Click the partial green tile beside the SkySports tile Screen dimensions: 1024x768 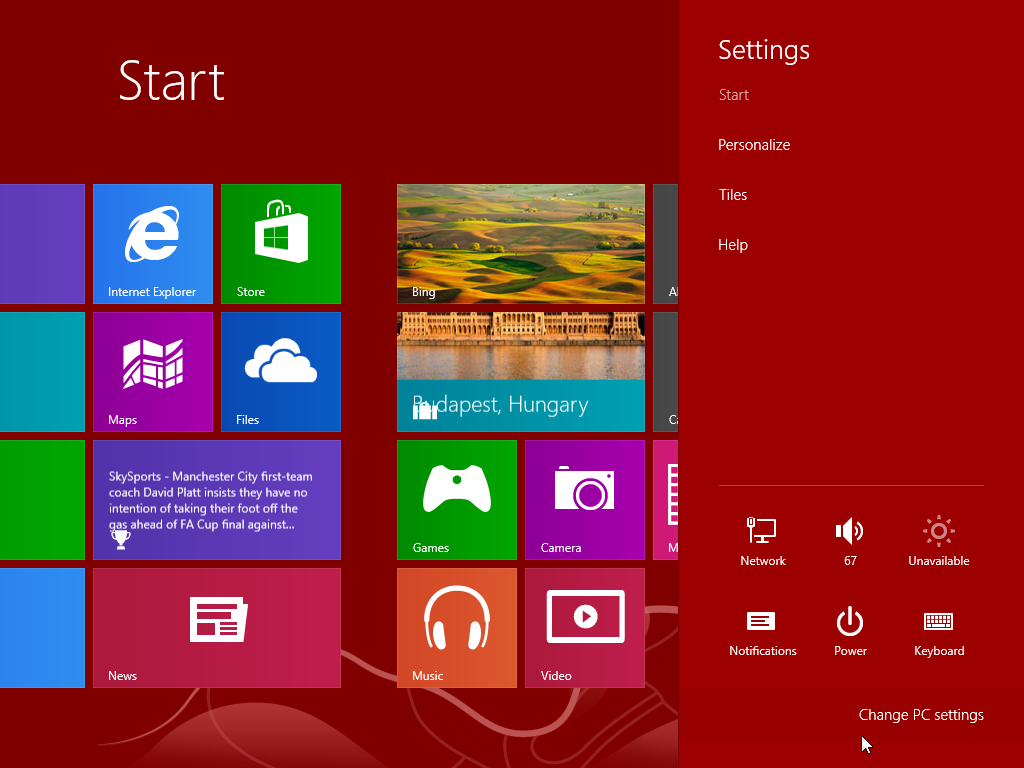[42, 500]
